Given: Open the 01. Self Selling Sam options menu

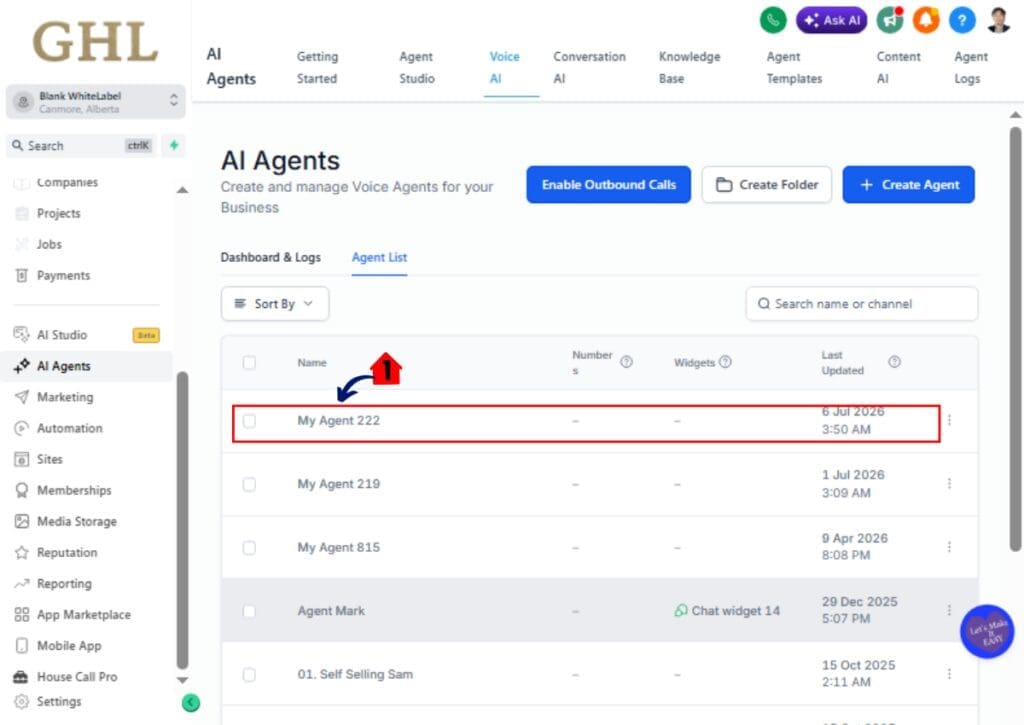Looking at the screenshot, I should [950, 673].
